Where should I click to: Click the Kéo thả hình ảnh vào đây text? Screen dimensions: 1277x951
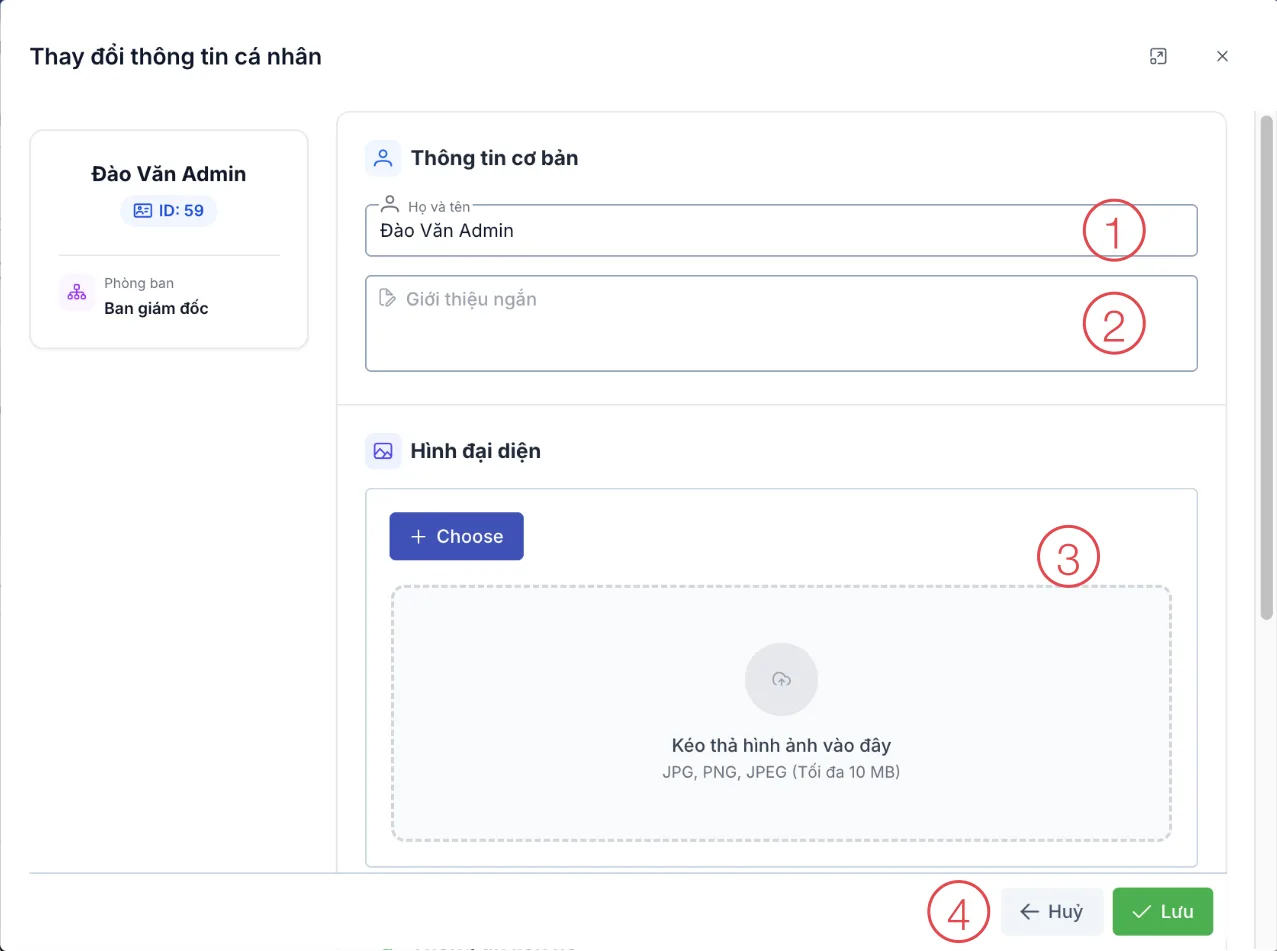pos(781,746)
